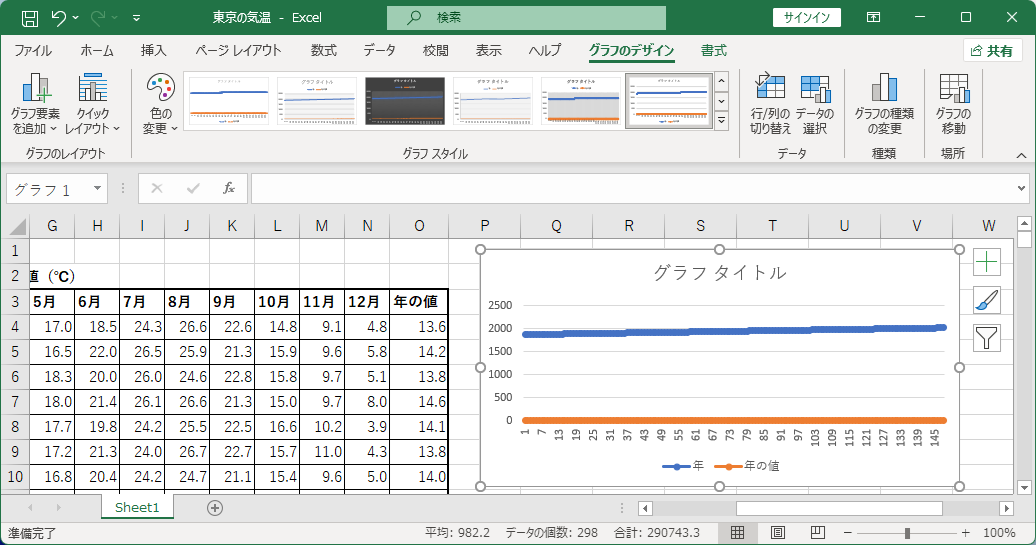
Task: Click the chart filters funnel button
Action: click(986, 338)
